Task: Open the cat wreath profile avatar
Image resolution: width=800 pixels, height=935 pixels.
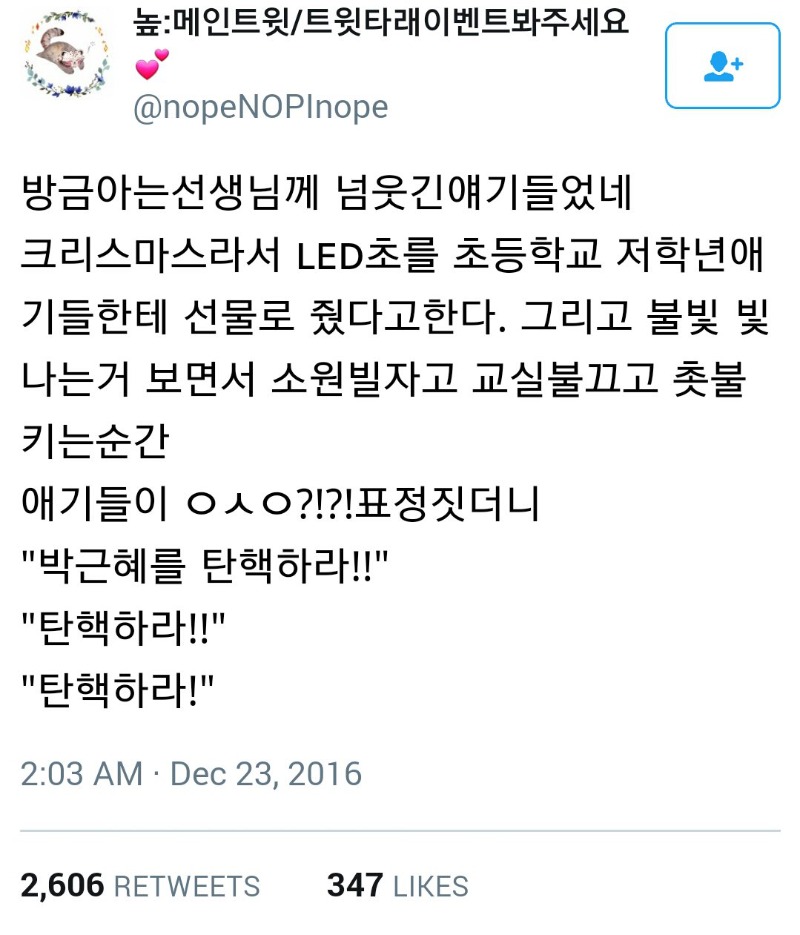Action: coord(66,54)
